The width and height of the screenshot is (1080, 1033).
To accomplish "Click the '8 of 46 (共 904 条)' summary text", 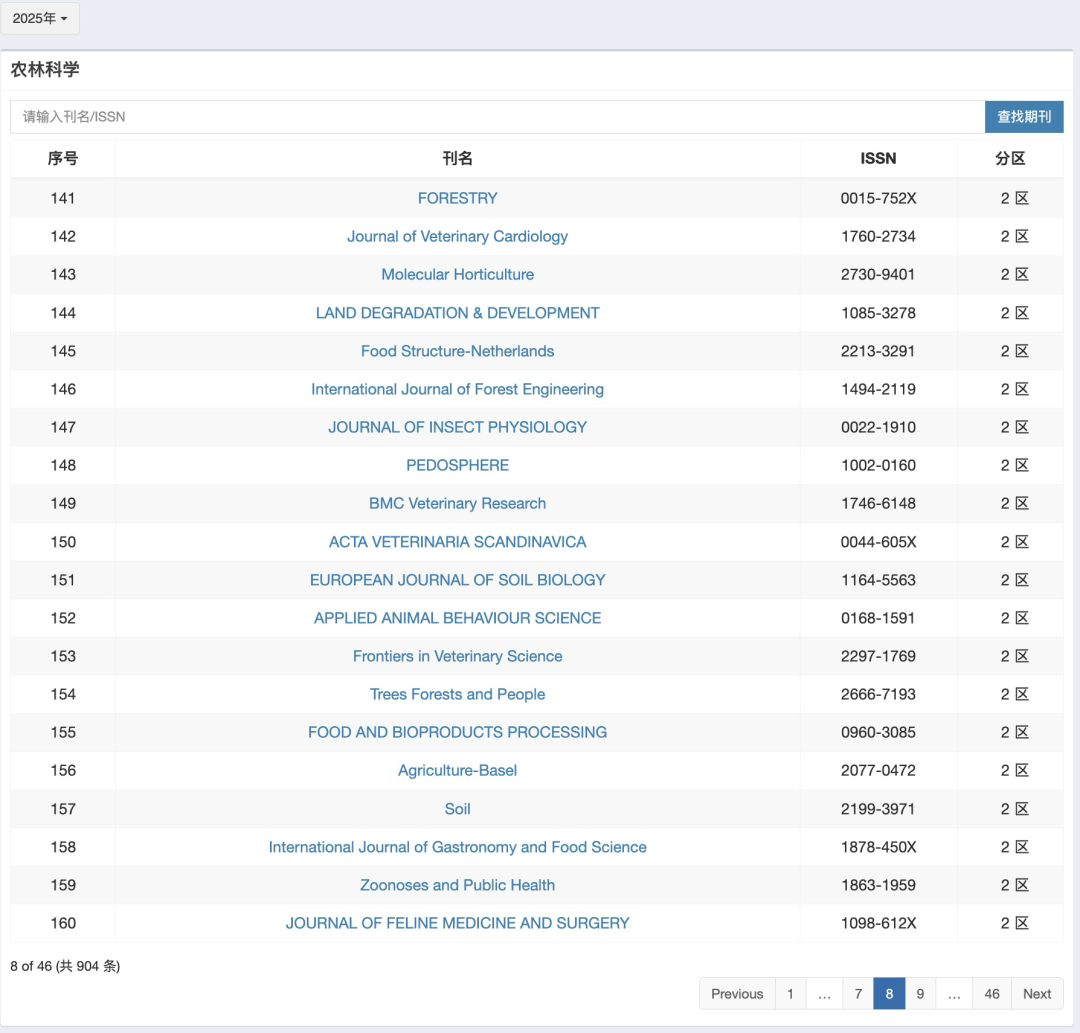I will 65,966.
